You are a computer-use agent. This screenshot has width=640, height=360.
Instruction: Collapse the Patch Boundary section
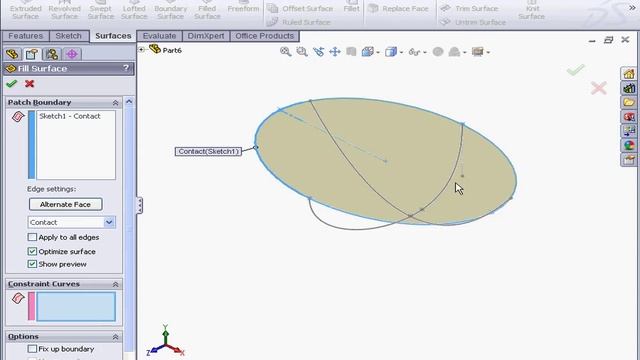[116, 102]
